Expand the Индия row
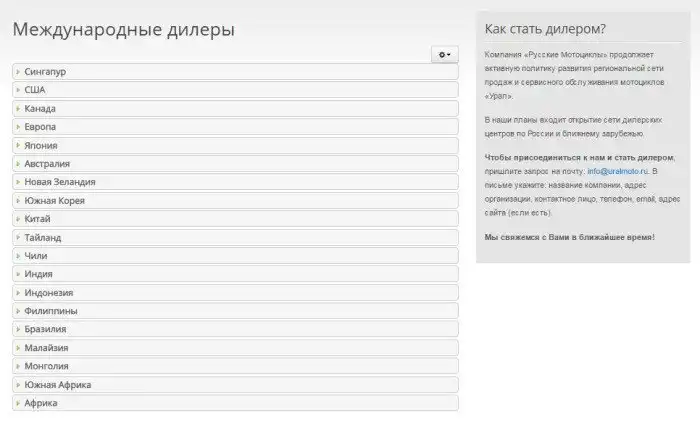Viewport: 700px width, 446px height. coord(38,274)
